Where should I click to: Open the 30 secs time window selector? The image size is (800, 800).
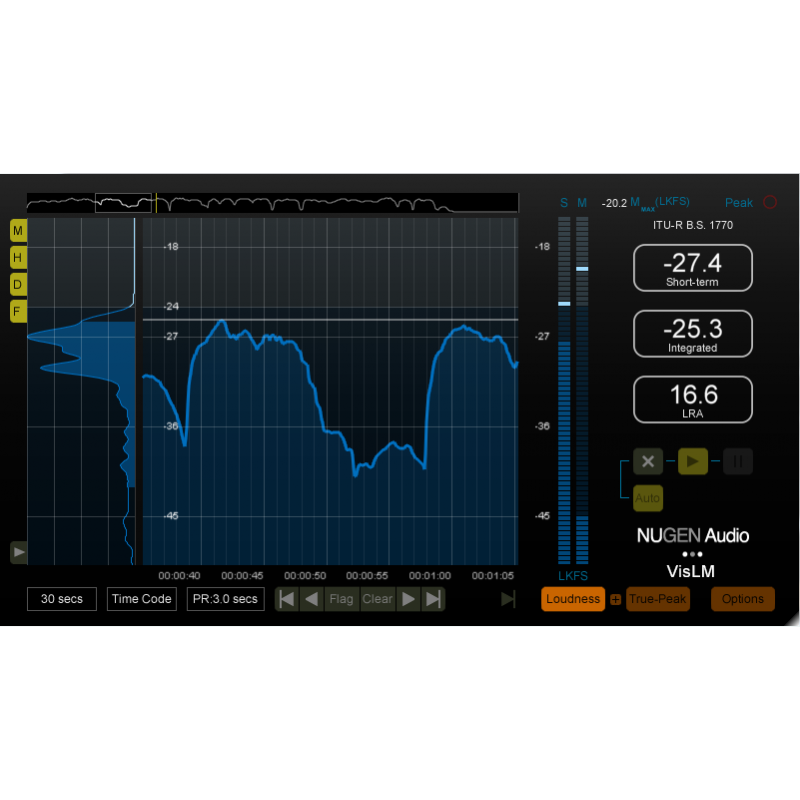pos(61,598)
